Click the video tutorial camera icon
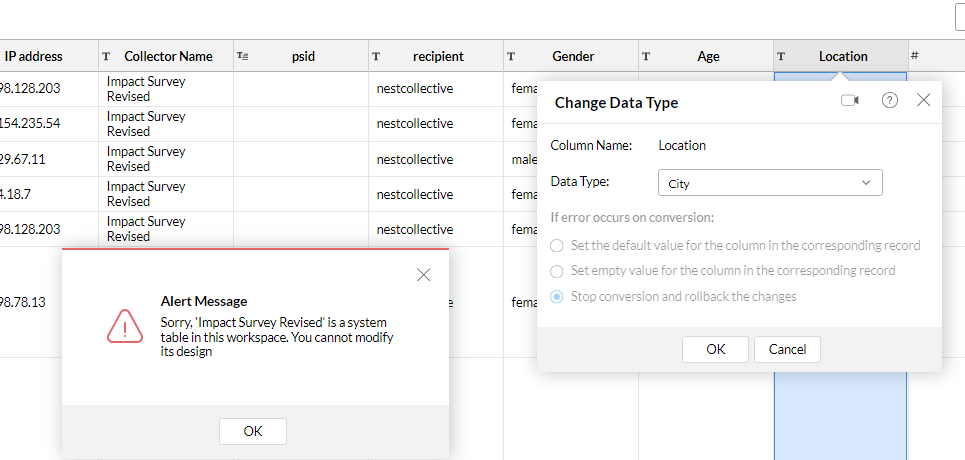Viewport: 965px width, 460px height. [x=850, y=101]
